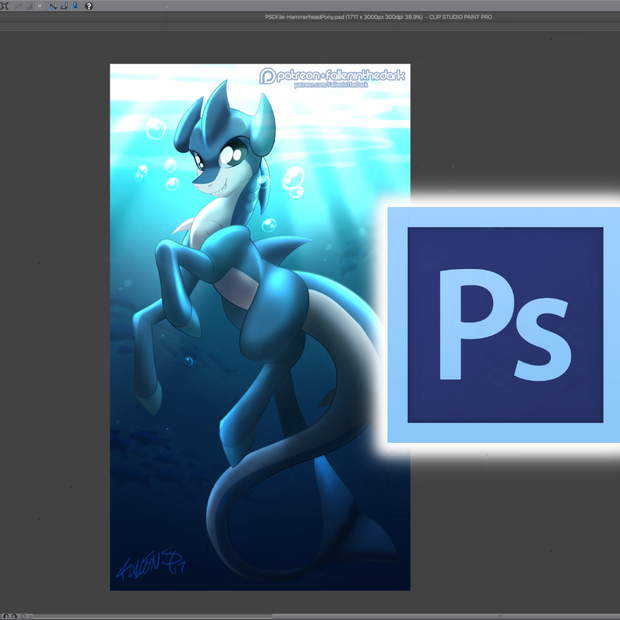Viewport: 620px width, 620px height.
Task: Toggle Snap to Special Ruler icon
Action: pos(64,6)
